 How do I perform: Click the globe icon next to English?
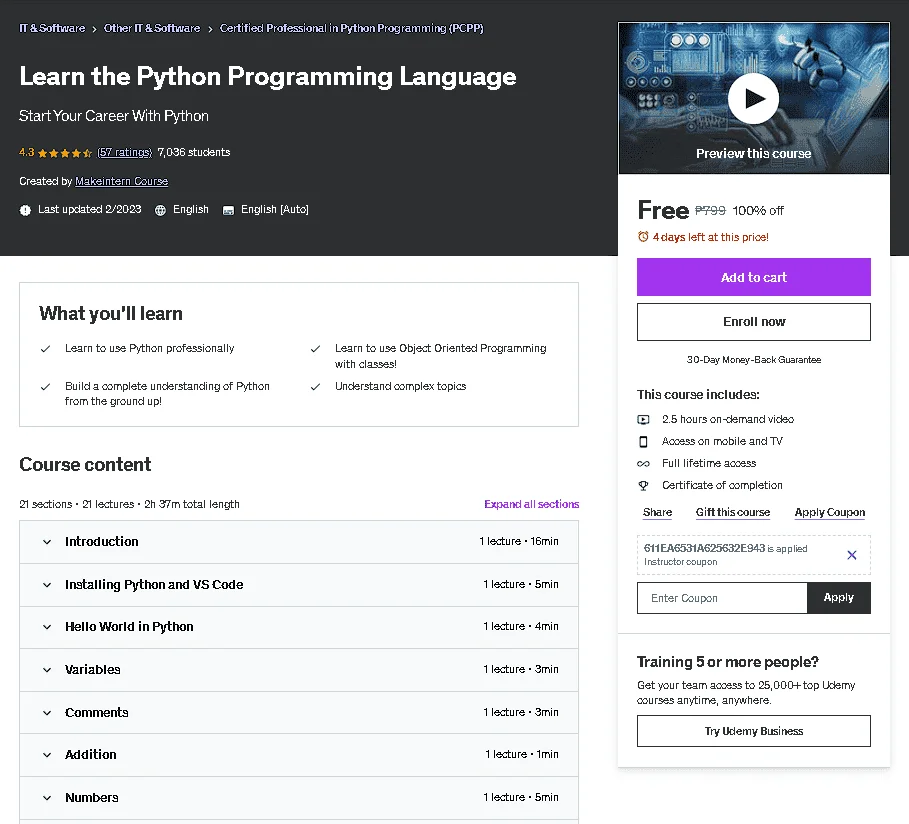[161, 210]
